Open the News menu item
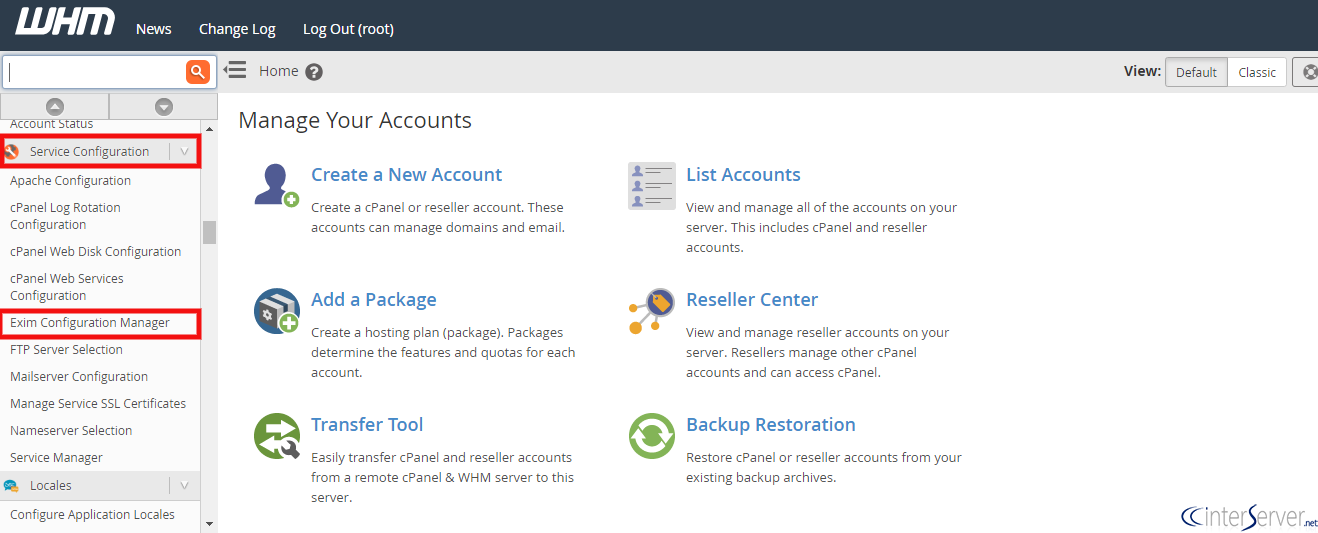Screen dimensions: 1318x533 154,29
